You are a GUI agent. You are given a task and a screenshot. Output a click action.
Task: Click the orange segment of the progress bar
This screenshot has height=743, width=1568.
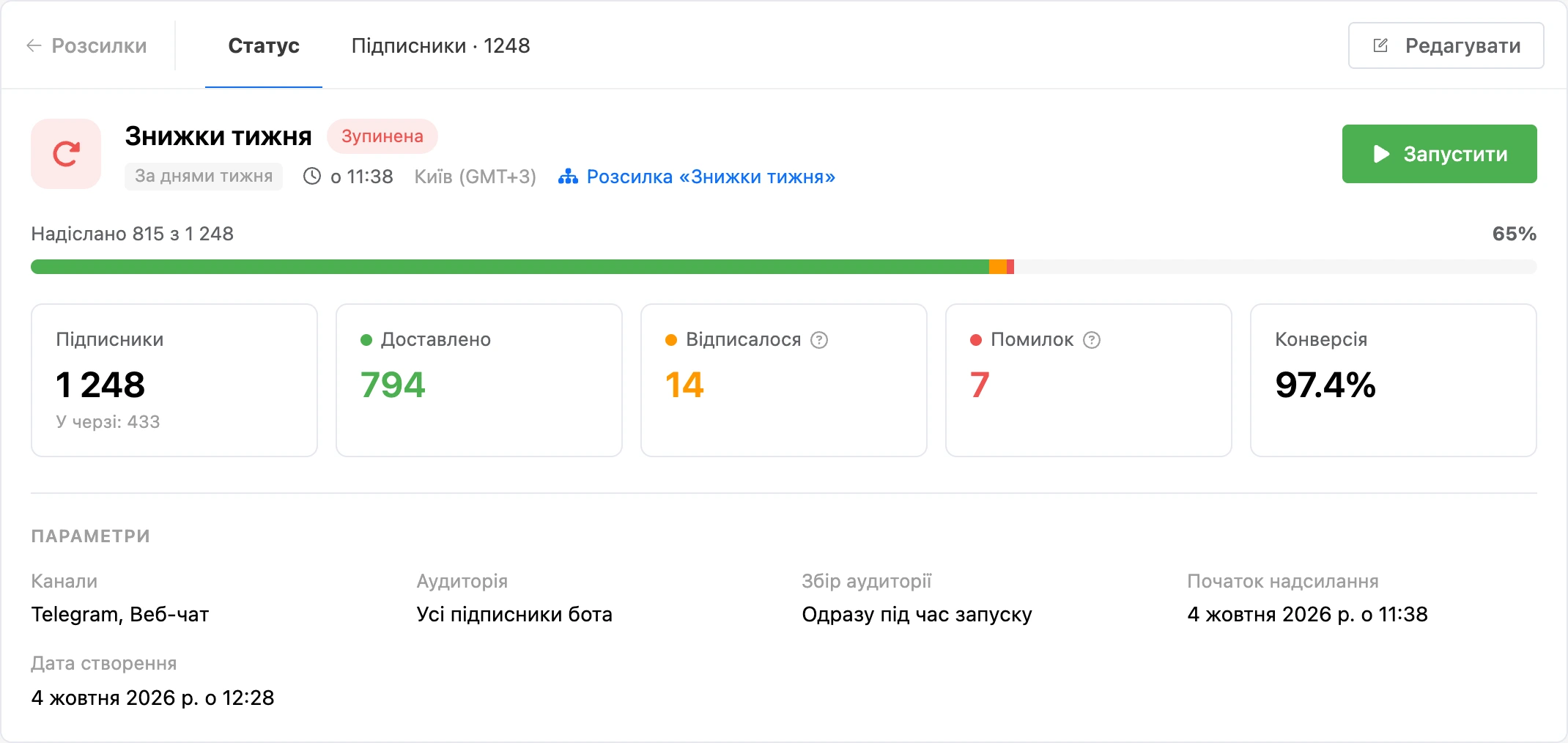998,267
